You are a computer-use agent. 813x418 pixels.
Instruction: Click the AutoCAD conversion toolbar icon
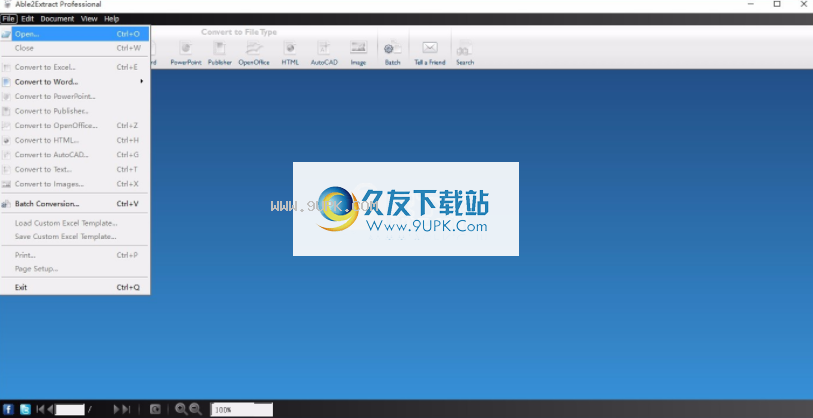(324, 49)
